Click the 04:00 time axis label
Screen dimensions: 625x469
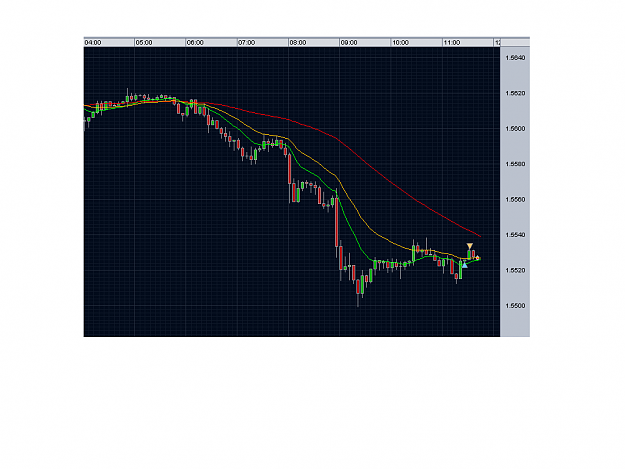[x=93, y=43]
